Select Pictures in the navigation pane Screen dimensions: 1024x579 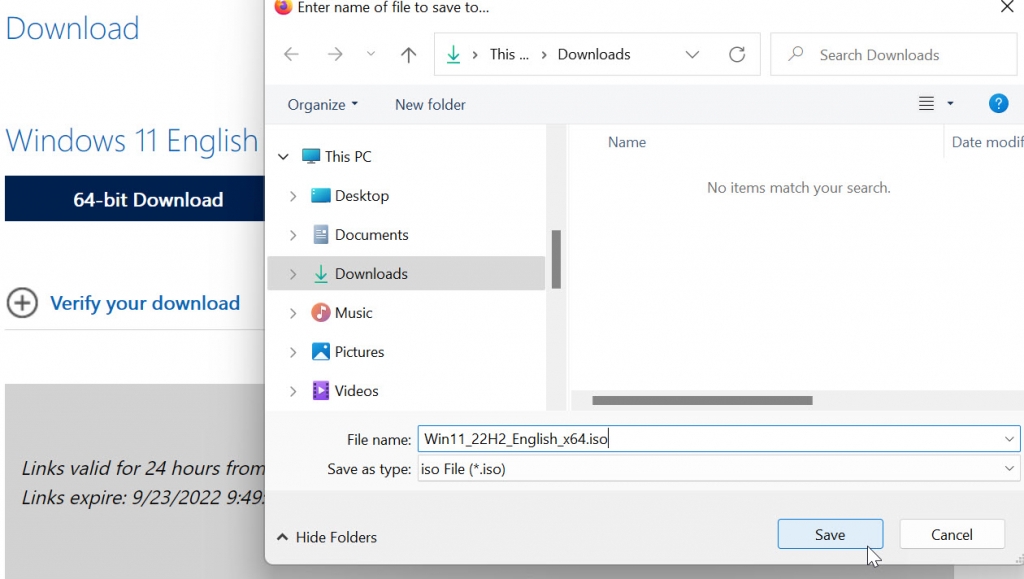[360, 351]
